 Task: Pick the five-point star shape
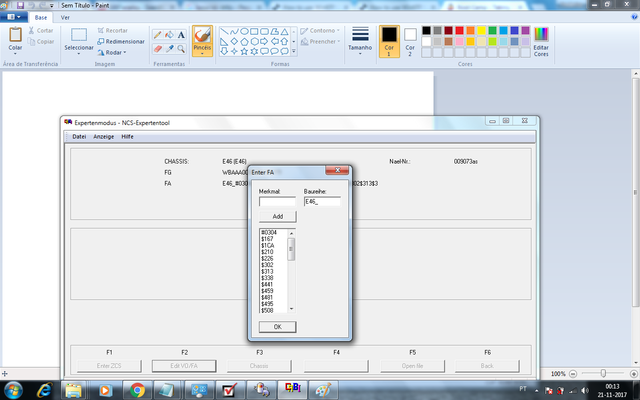coord(244,51)
